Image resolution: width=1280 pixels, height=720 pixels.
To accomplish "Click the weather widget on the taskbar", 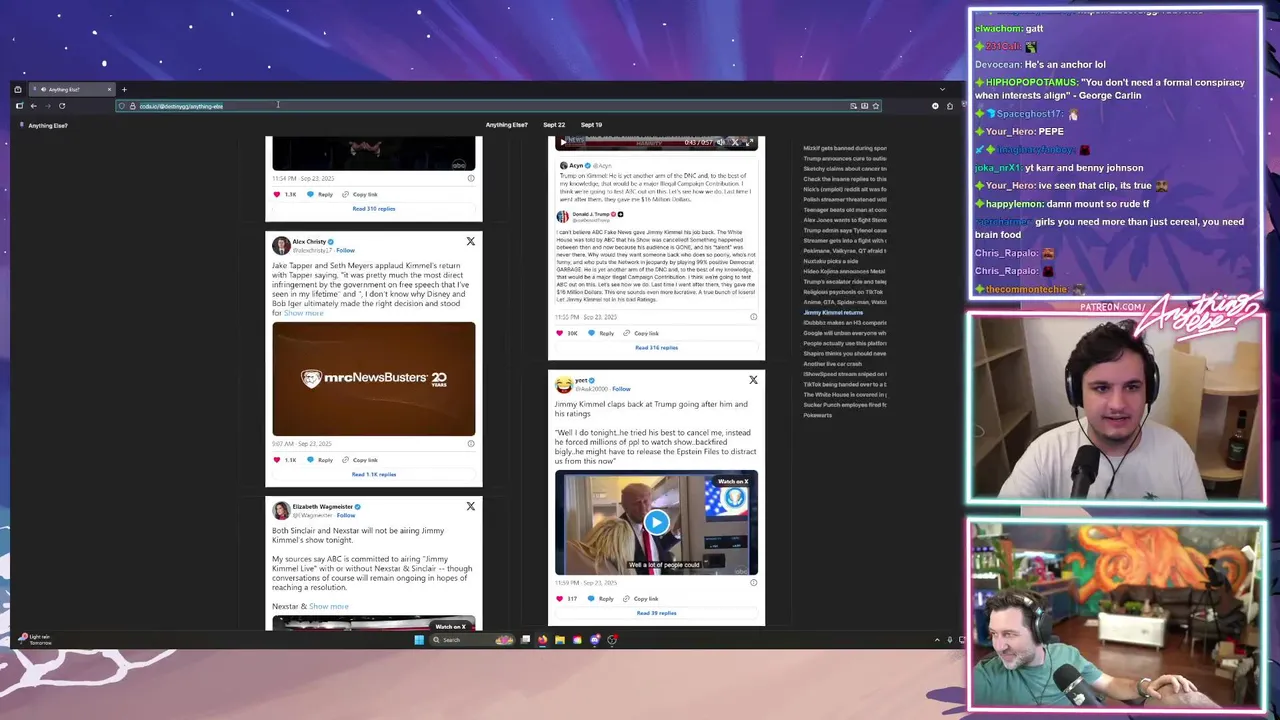I will pyautogui.click(x=35, y=639).
